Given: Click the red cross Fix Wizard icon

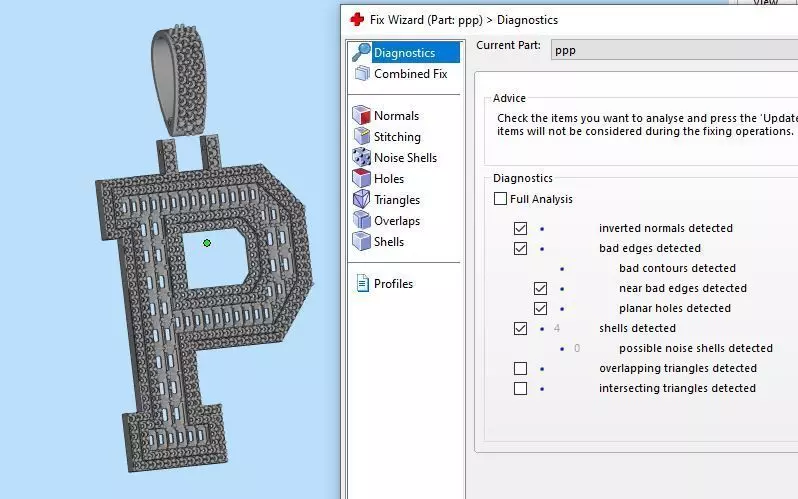Looking at the screenshot, I should [x=357, y=20].
